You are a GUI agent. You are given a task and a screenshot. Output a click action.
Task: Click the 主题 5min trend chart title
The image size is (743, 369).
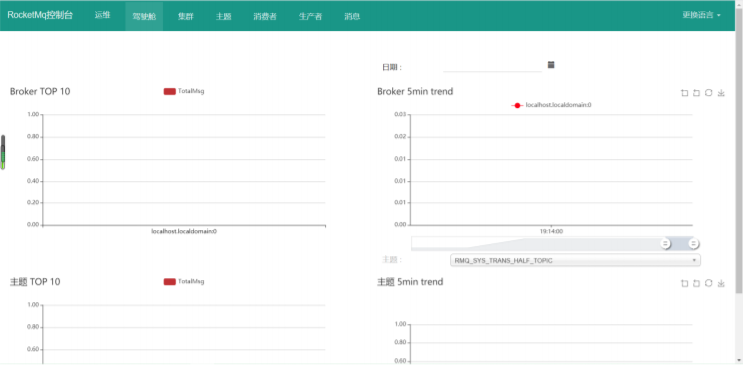point(410,282)
